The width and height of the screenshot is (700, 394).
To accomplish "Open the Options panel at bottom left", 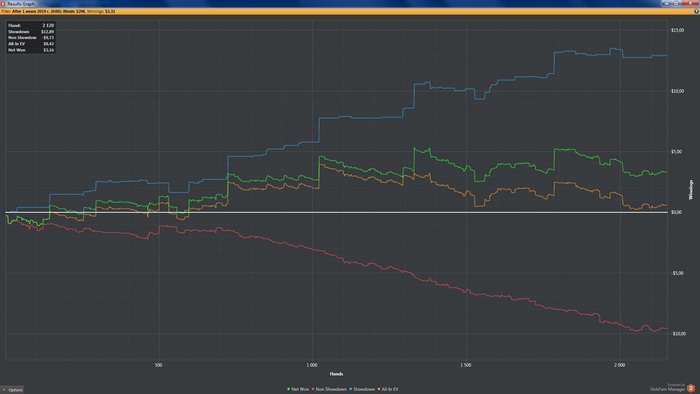I will 12,390.
